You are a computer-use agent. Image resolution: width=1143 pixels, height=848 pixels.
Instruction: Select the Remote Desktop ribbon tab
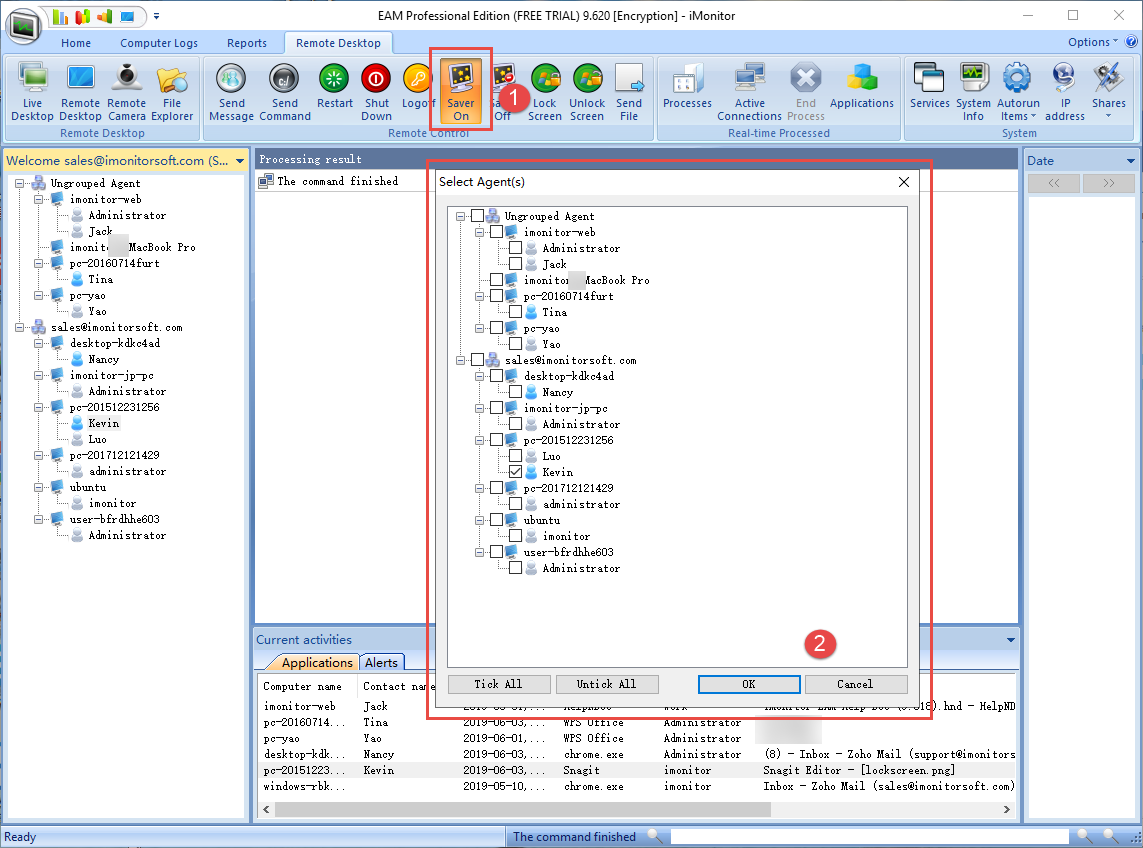click(x=338, y=43)
